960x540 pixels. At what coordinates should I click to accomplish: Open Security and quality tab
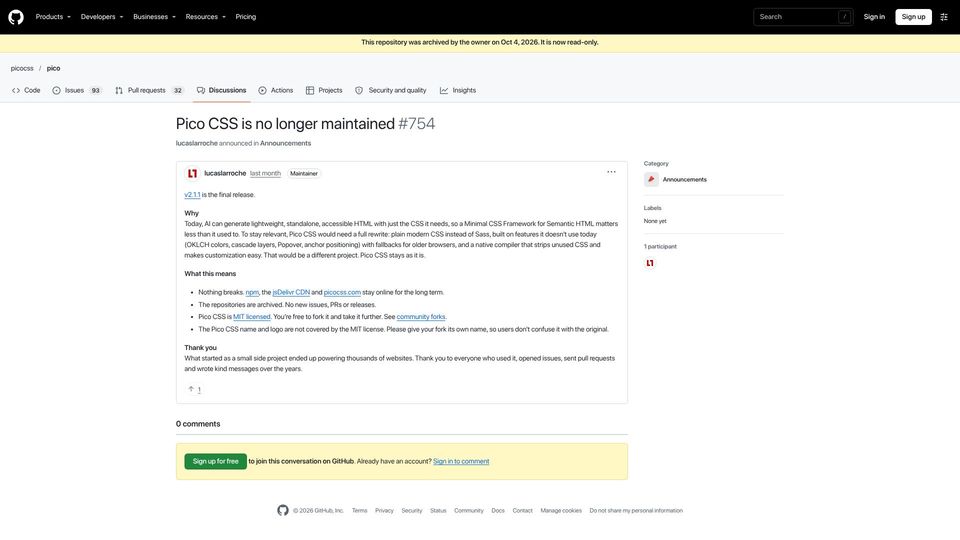pos(391,90)
